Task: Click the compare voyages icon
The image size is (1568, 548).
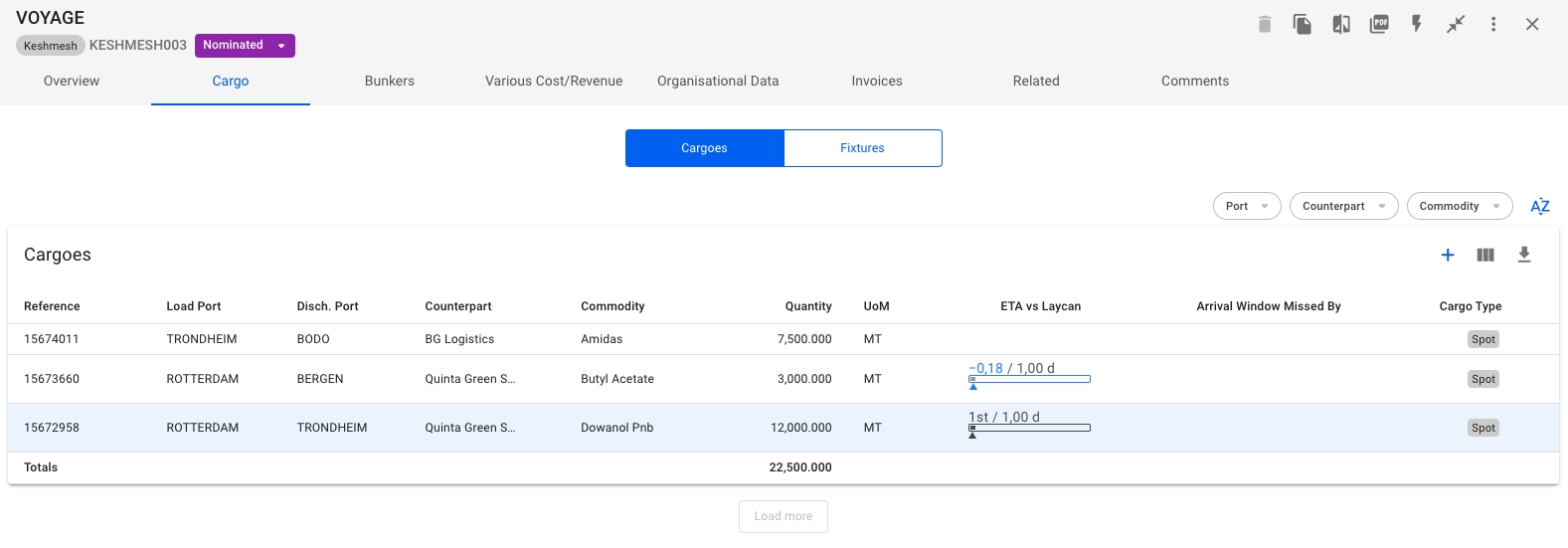Action: click(1340, 24)
